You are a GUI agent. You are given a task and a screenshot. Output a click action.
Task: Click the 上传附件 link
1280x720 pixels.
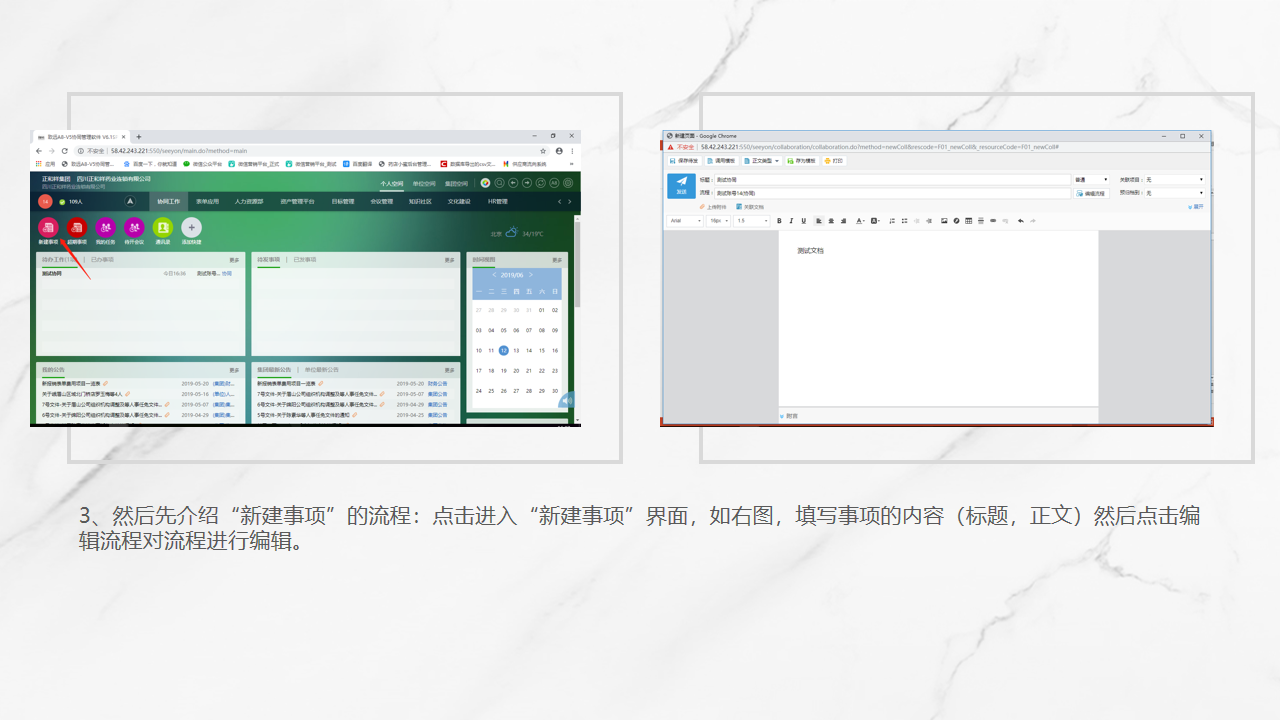point(714,207)
